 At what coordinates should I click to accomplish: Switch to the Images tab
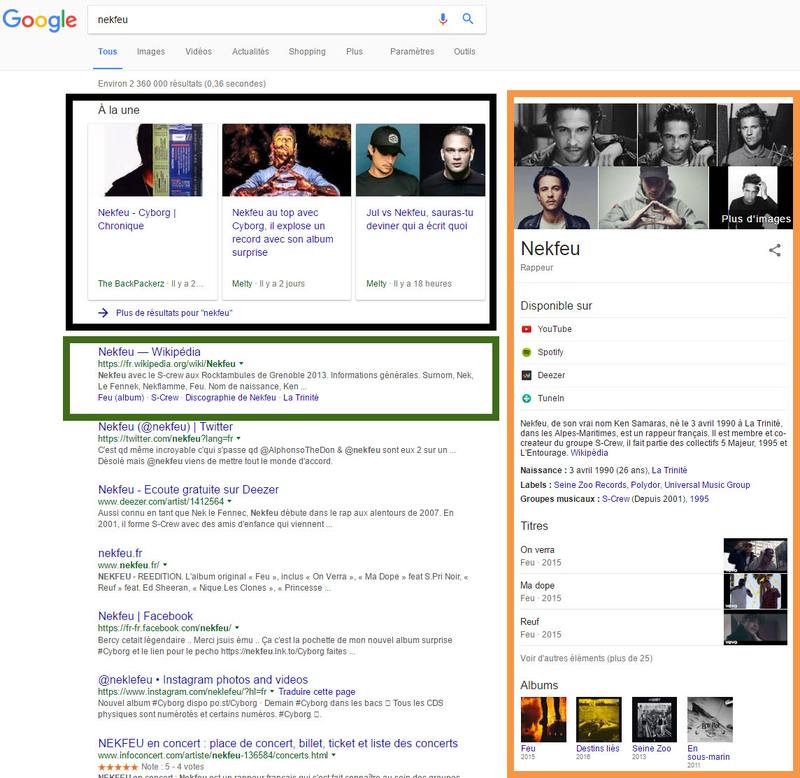(x=151, y=52)
